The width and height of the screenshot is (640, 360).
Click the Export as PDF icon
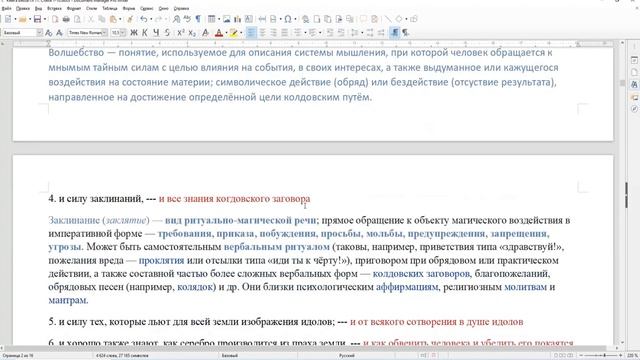pyautogui.click(x=55, y=19)
